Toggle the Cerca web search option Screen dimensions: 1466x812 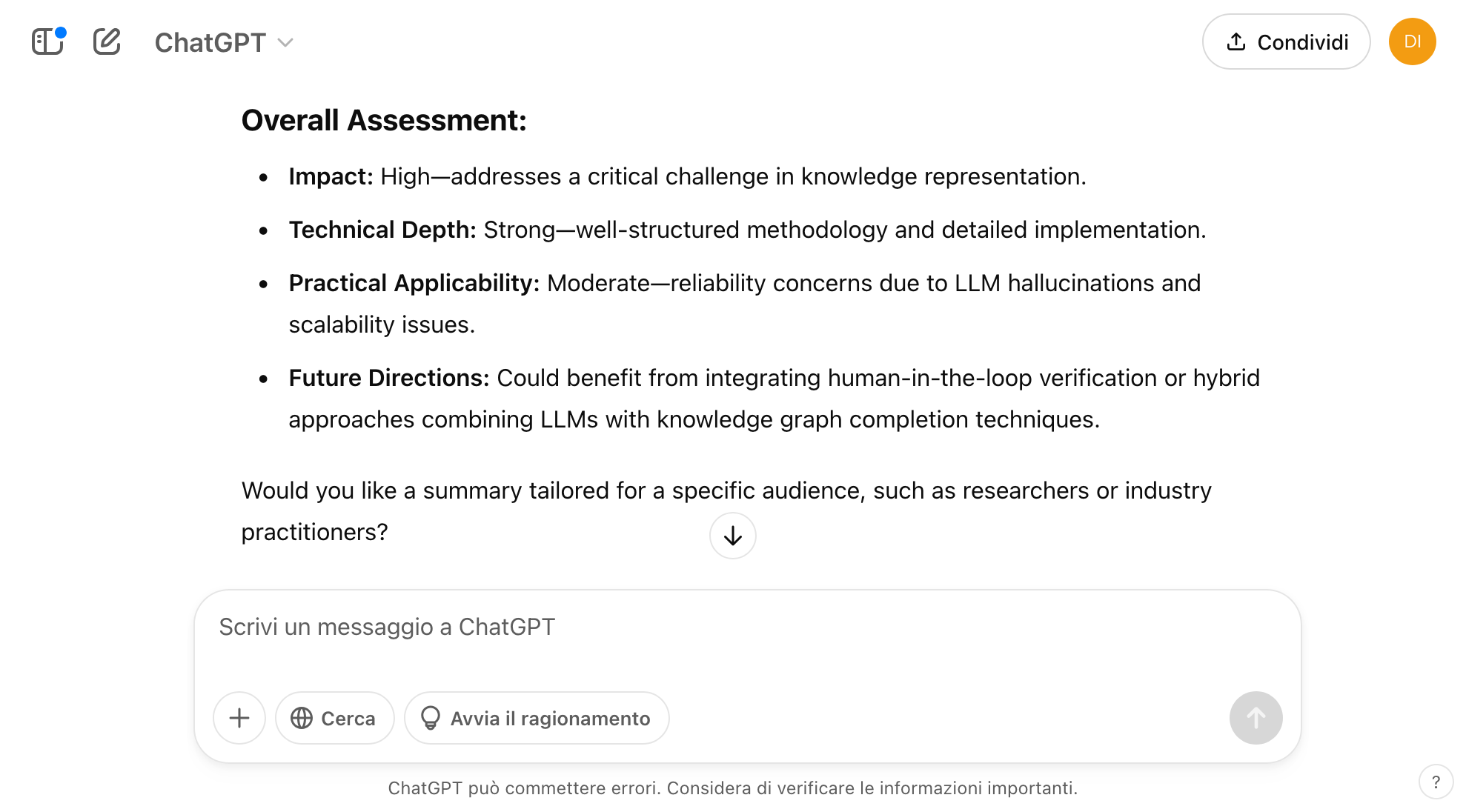335,718
